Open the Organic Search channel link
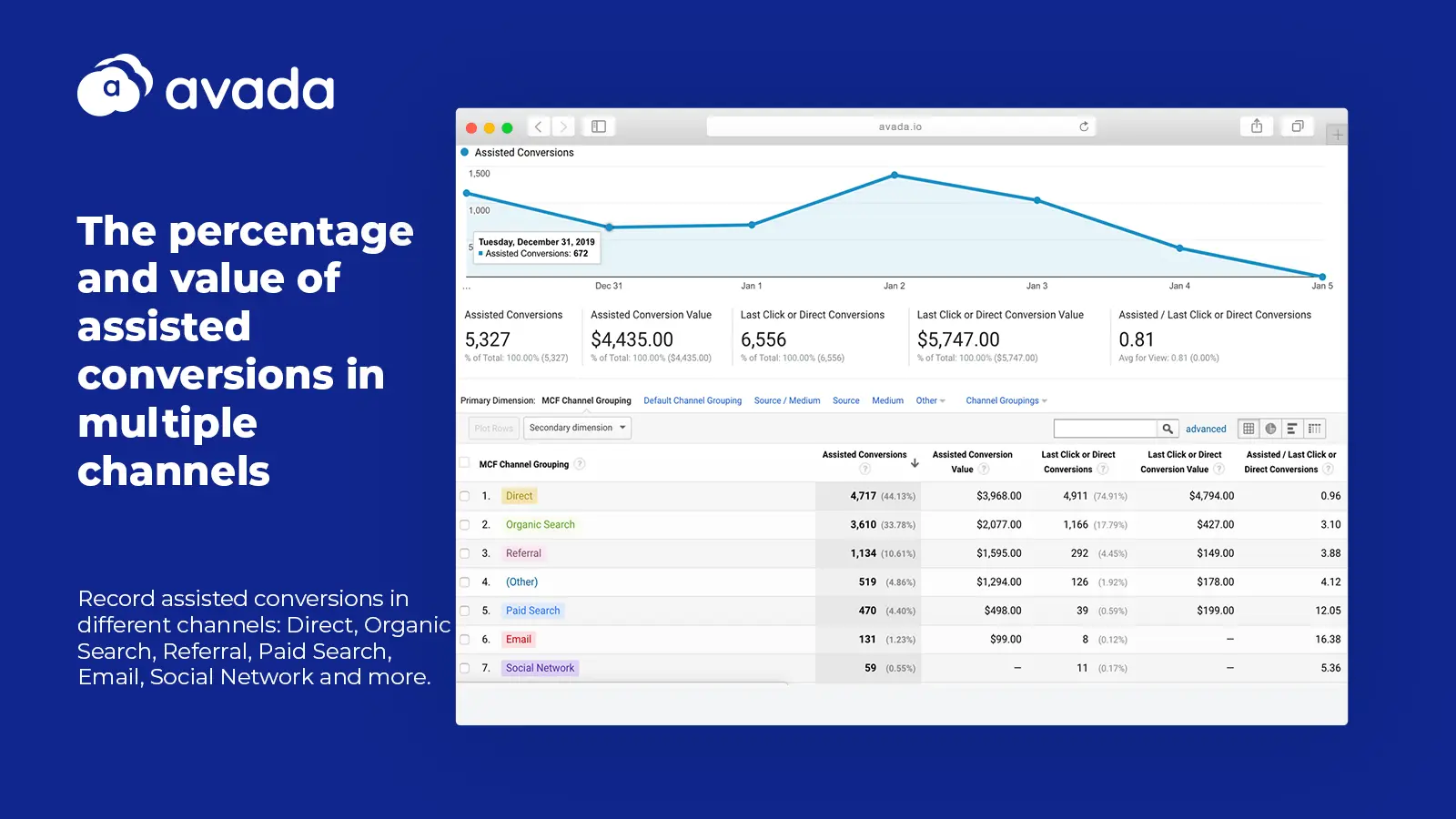This screenshot has height=819, width=1456. tap(541, 525)
